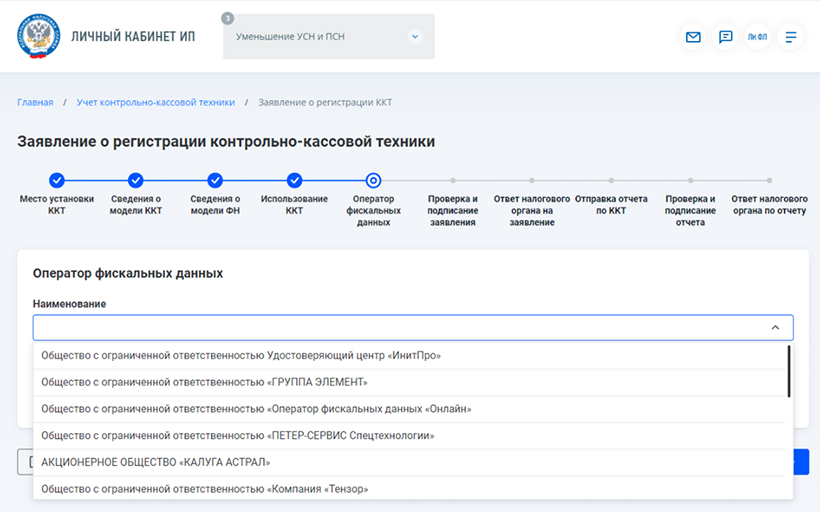Screen dimensions: 820x512
Task: Open the chat messages icon
Action: tap(725, 37)
